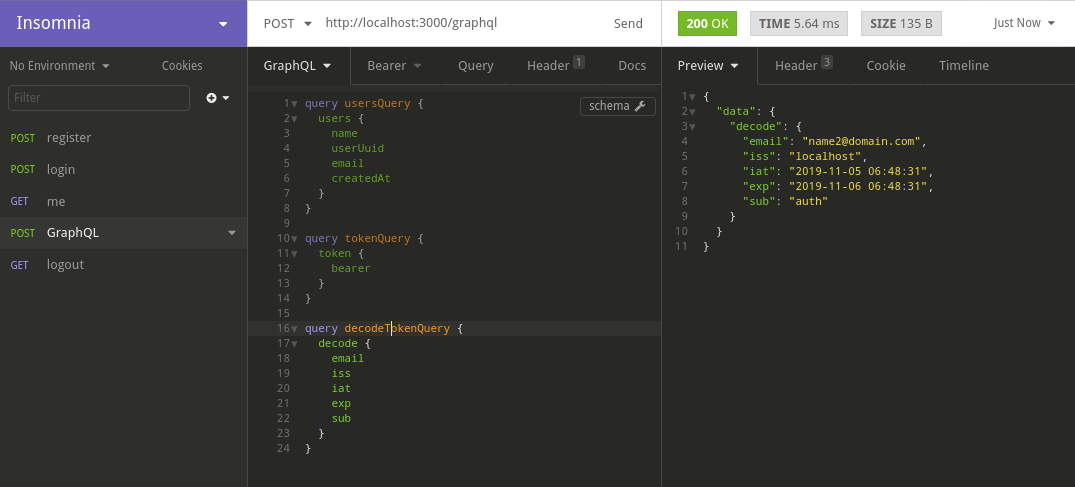
Task: Click the SIZE 135 B badge
Action: pyautogui.click(x=901, y=23)
